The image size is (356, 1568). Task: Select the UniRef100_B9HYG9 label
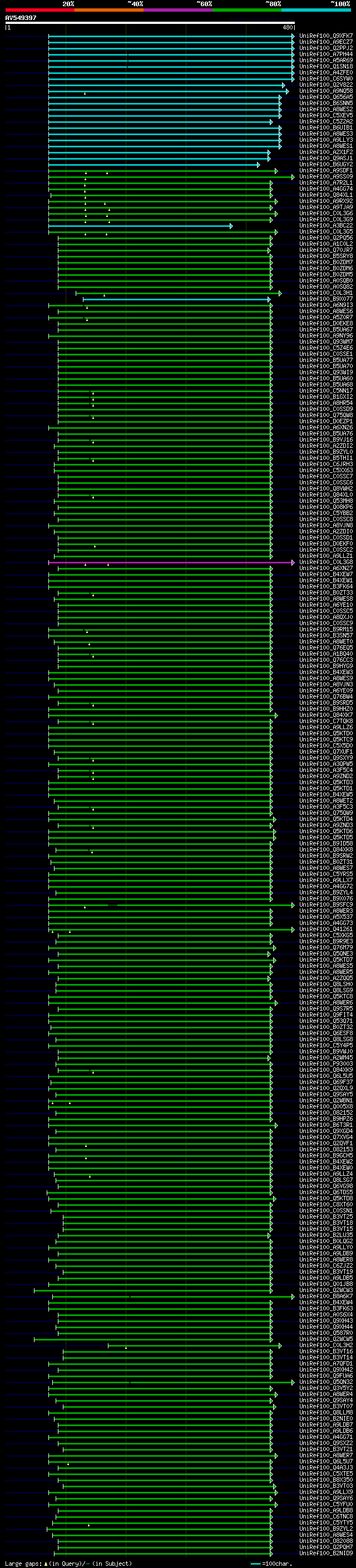pos(325,666)
